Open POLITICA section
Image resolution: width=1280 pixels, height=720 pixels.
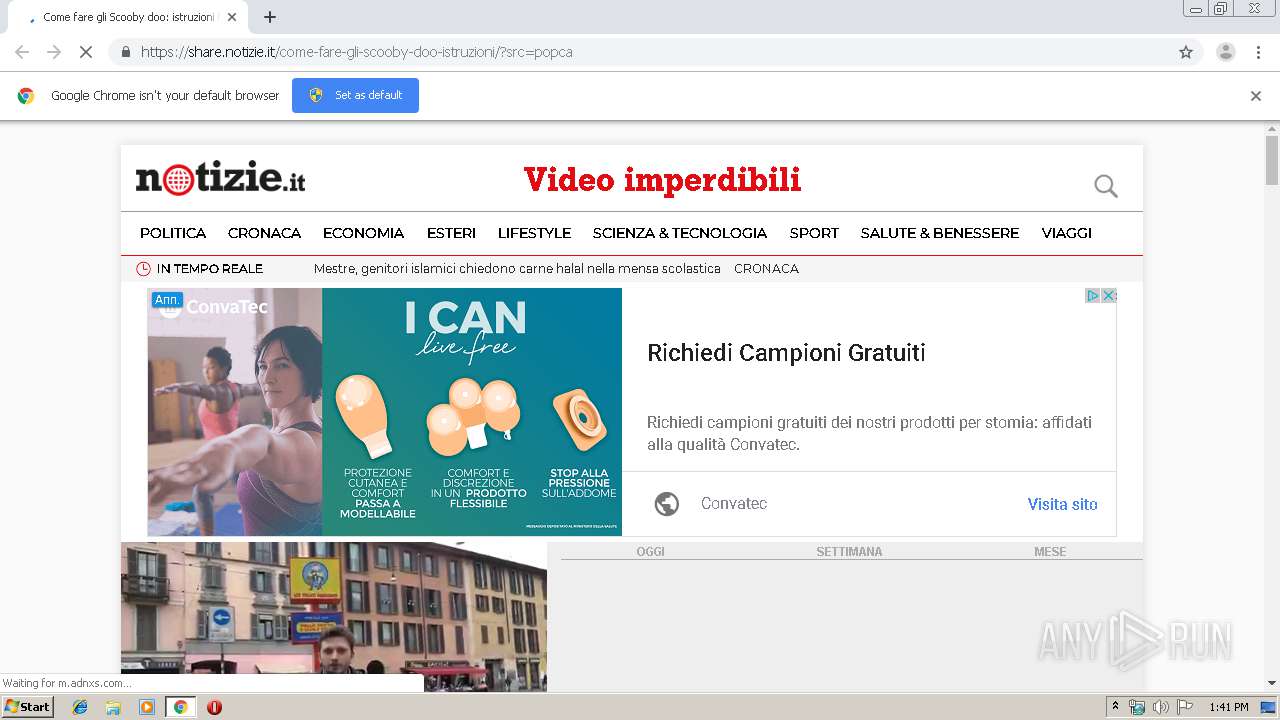(x=173, y=233)
